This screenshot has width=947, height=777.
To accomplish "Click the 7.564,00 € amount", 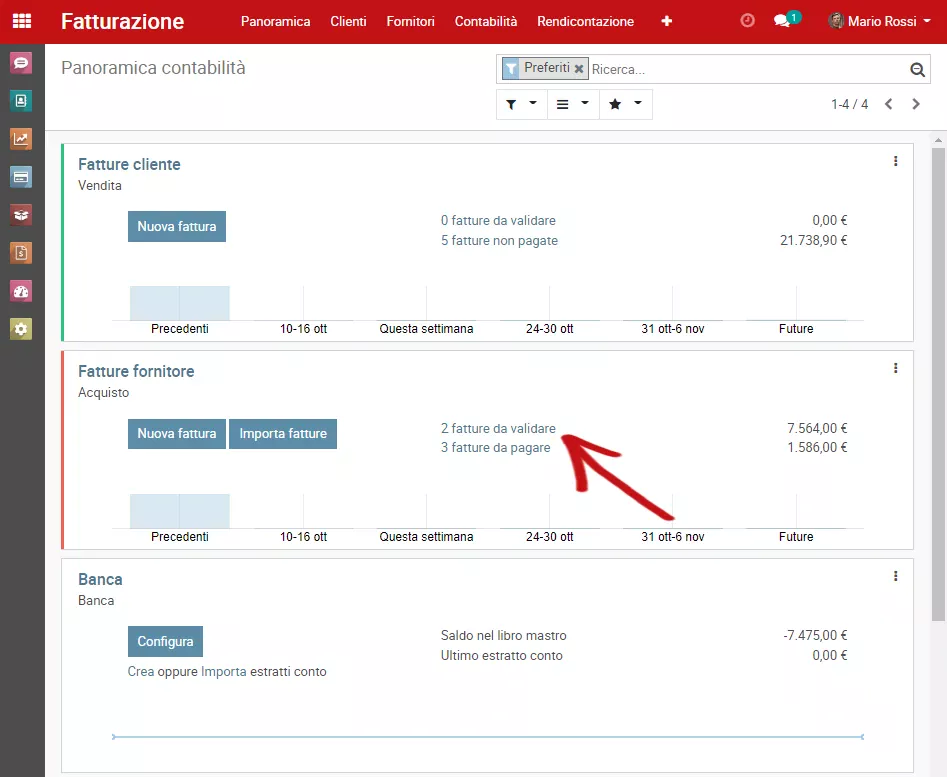I will tap(817, 428).
